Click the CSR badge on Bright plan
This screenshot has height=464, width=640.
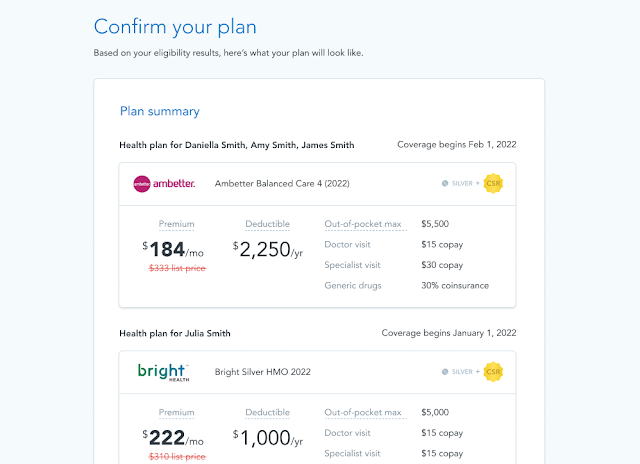click(493, 371)
